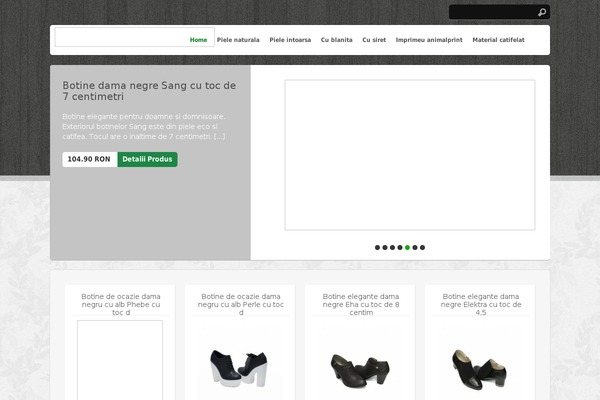Image resolution: width=600 pixels, height=400 pixels.
Task: Select the active green slide dot
Action: tap(408, 248)
